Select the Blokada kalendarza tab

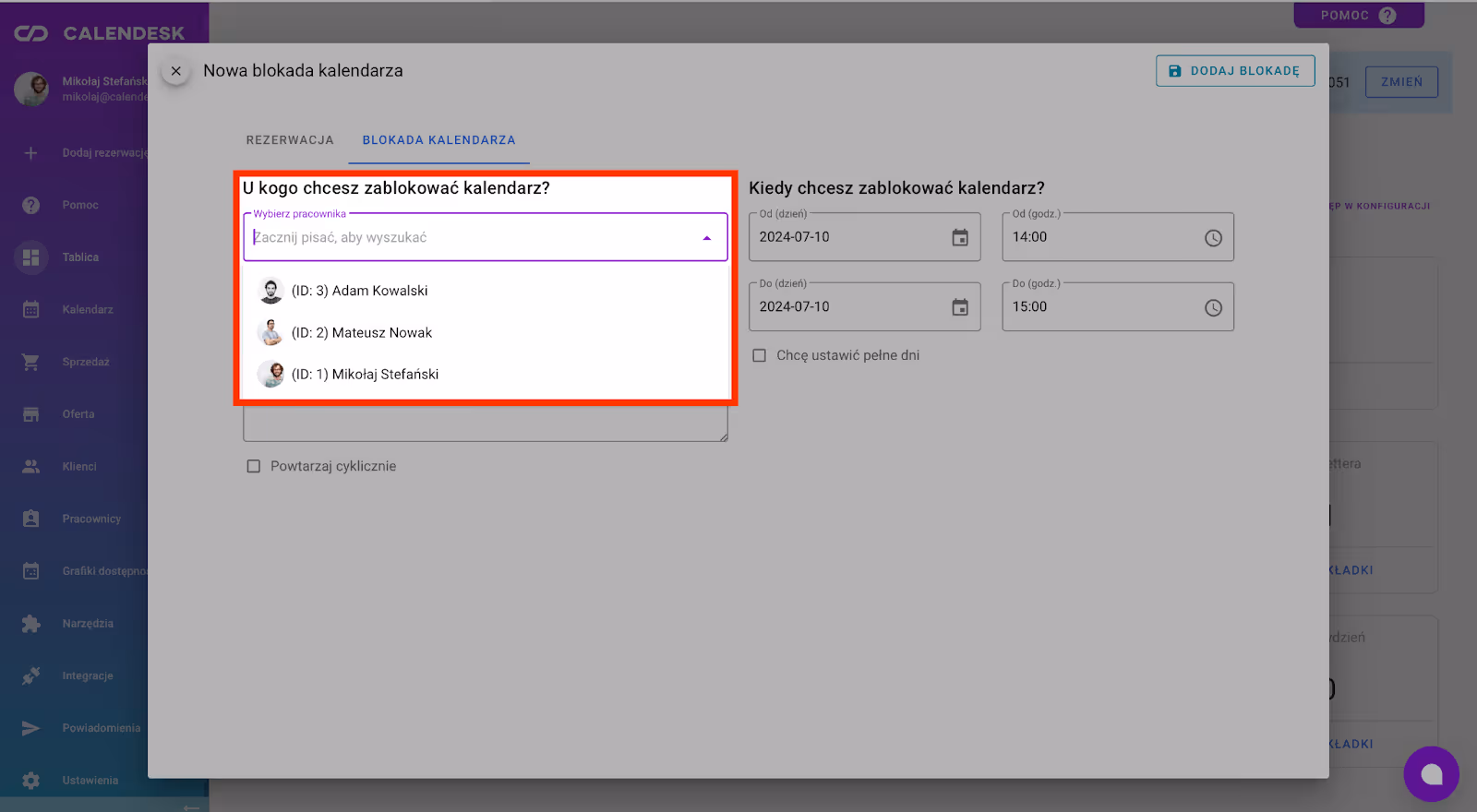tap(438, 140)
